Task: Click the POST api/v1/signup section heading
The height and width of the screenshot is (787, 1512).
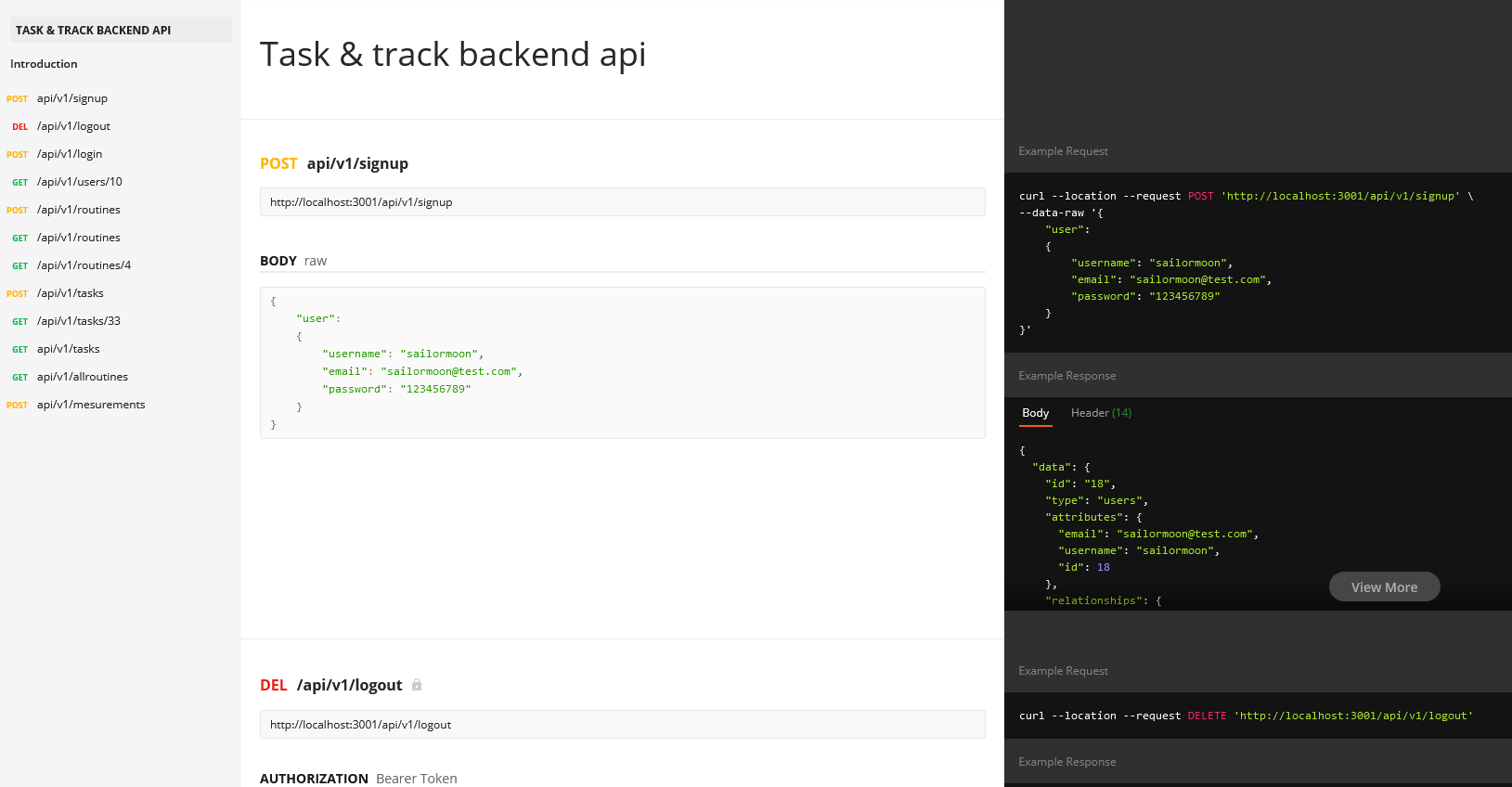Action: click(x=334, y=163)
